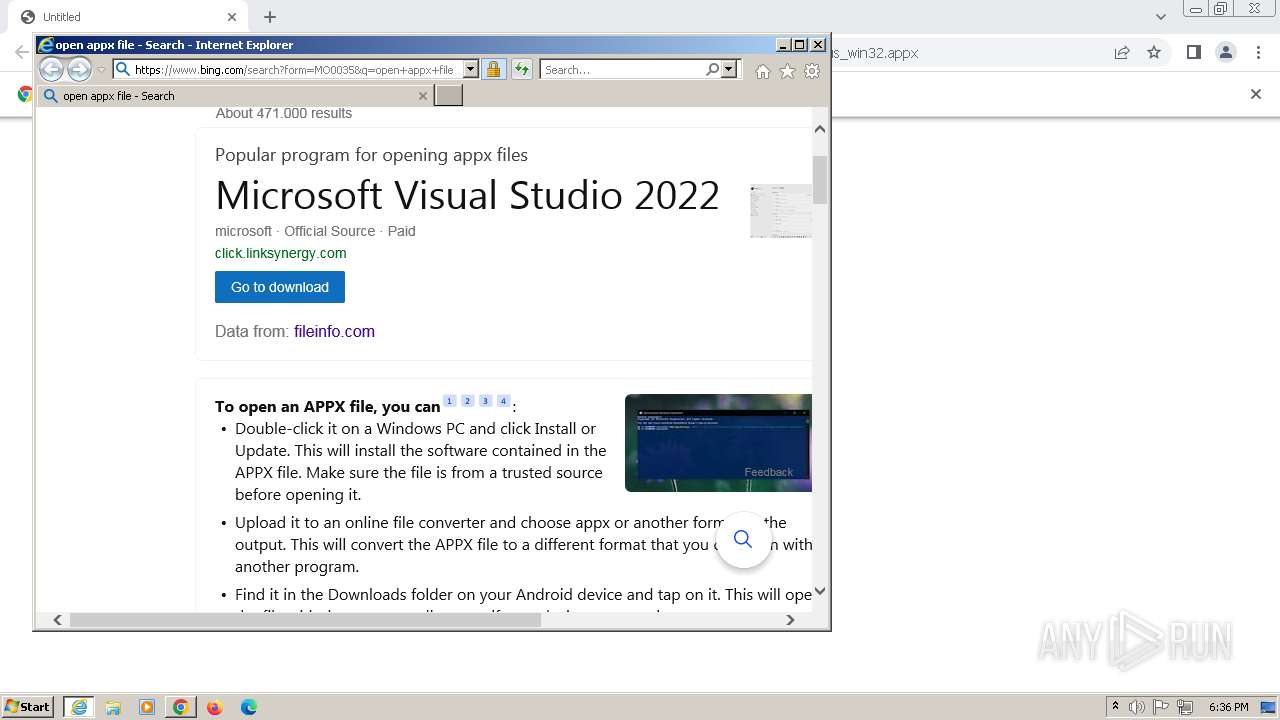
Task: Open Internet Explorer from taskbar
Action: [79, 707]
